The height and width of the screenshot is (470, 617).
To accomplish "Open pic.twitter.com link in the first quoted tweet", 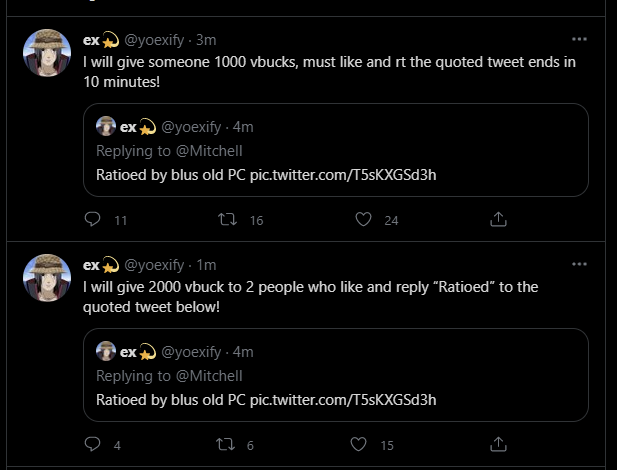I will pyautogui.click(x=343, y=175).
